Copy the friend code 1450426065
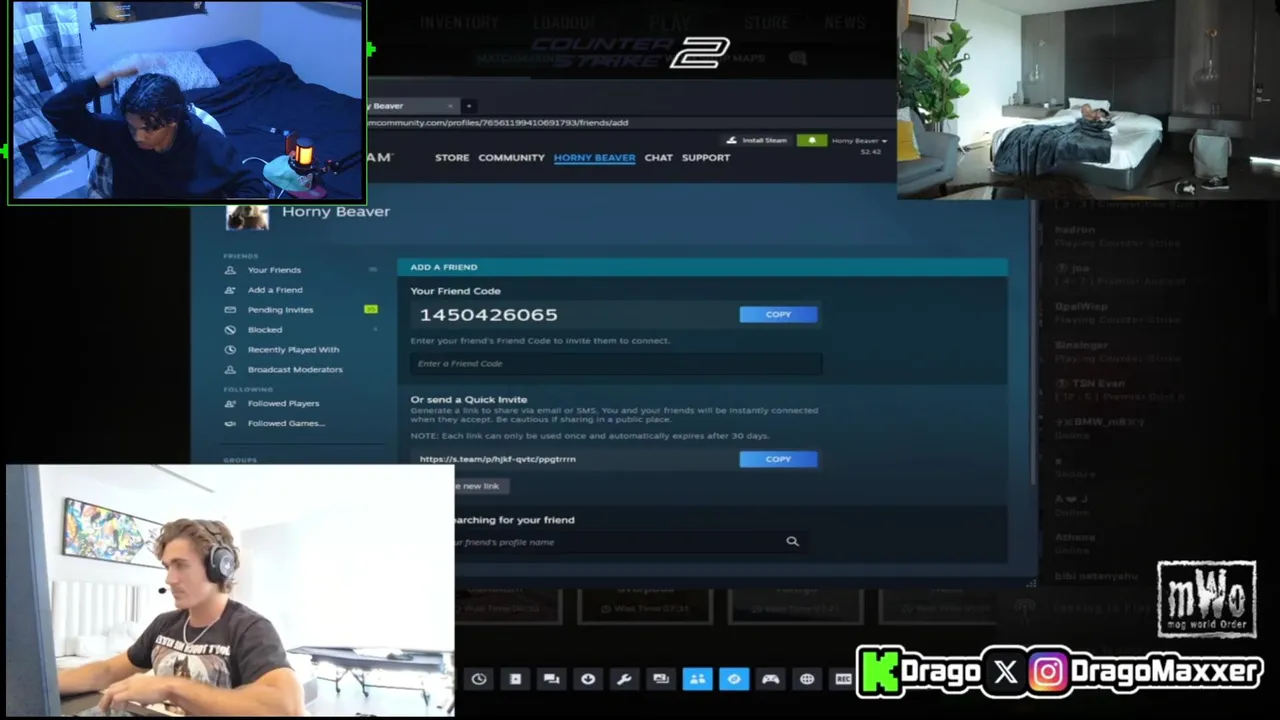 [x=778, y=315]
